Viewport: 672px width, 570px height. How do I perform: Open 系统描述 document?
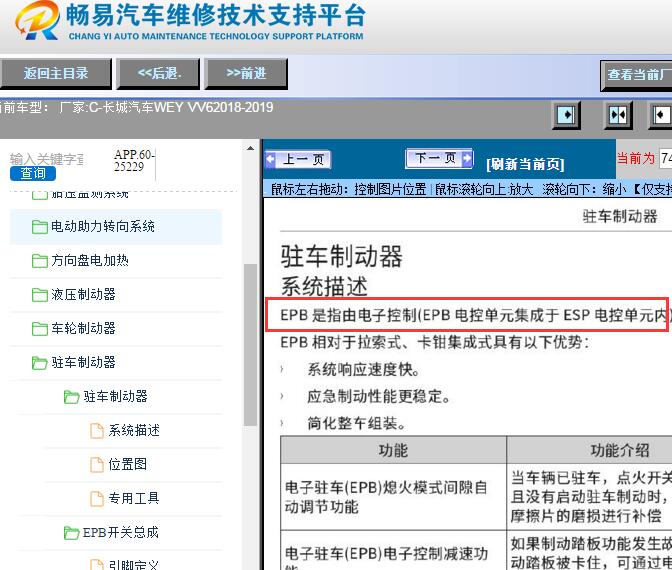point(134,430)
